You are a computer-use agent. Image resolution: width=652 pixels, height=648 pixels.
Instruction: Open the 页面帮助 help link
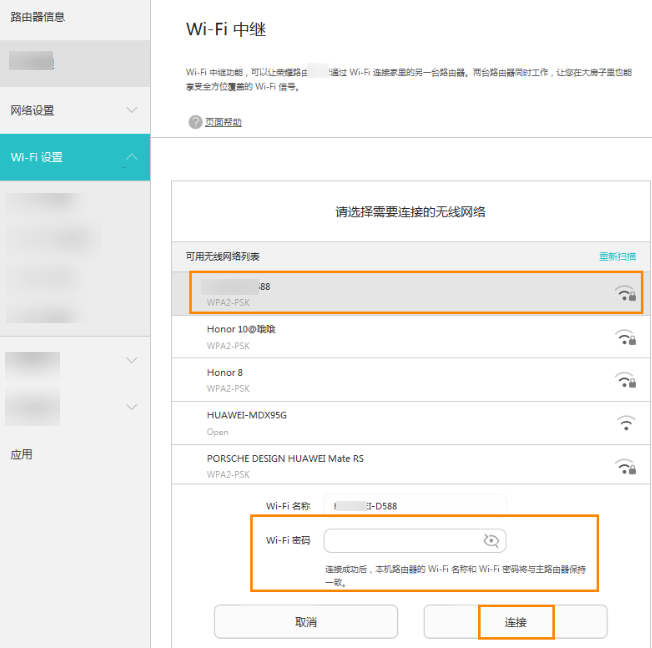point(223,122)
